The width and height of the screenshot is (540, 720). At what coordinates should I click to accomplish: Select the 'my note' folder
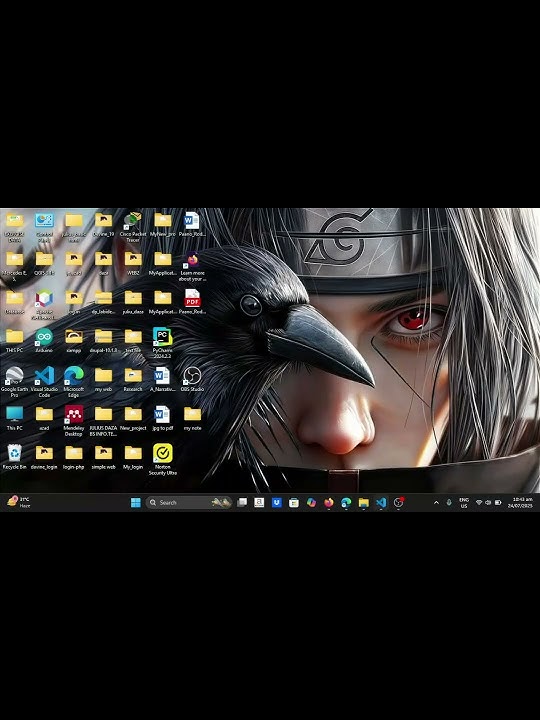tap(192, 418)
